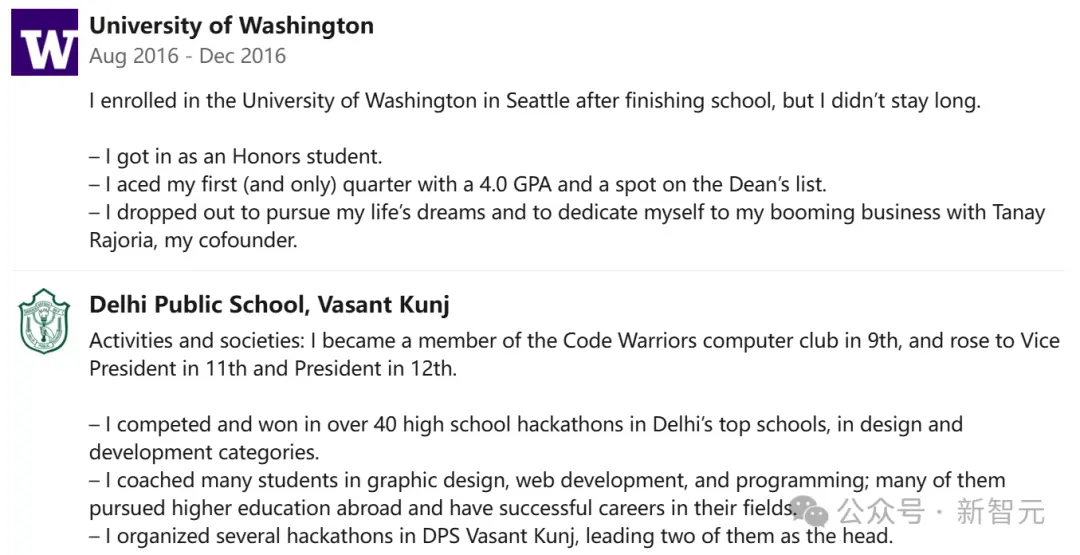Click the Delhi Public School crest logo
This screenshot has height=555, width=1080.
[44, 322]
